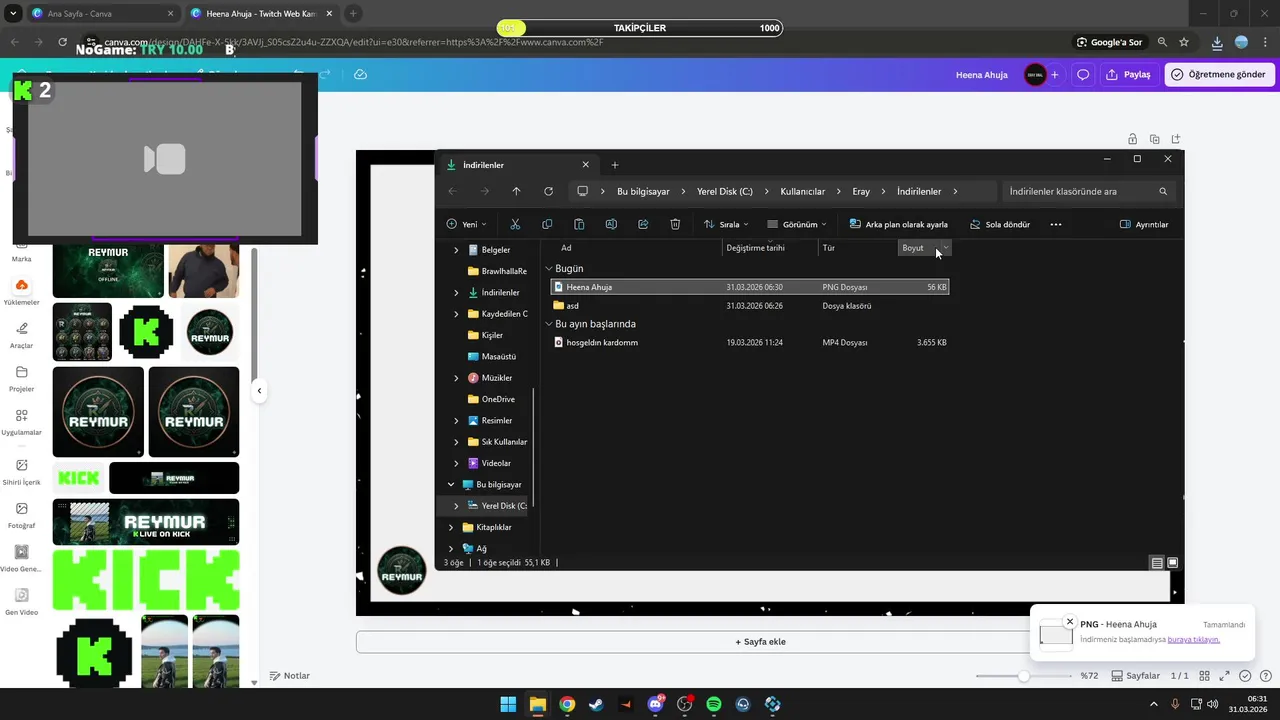This screenshot has width=1280, height=720.
Task: Open Fotoğraf in Canva sidebar
Action: pyautogui.click(x=21, y=515)
